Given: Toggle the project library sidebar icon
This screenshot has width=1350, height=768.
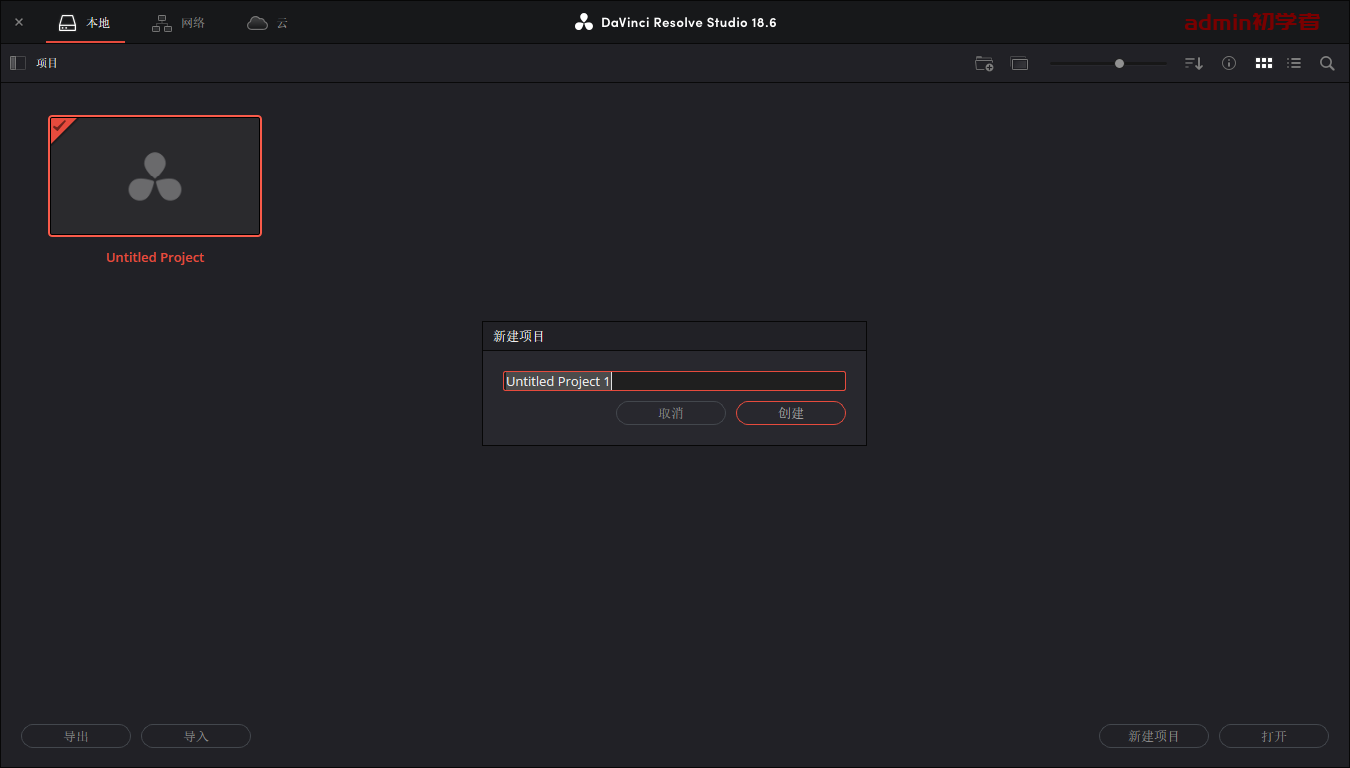Looking at the screenshot, I should (x=18, y=63).
